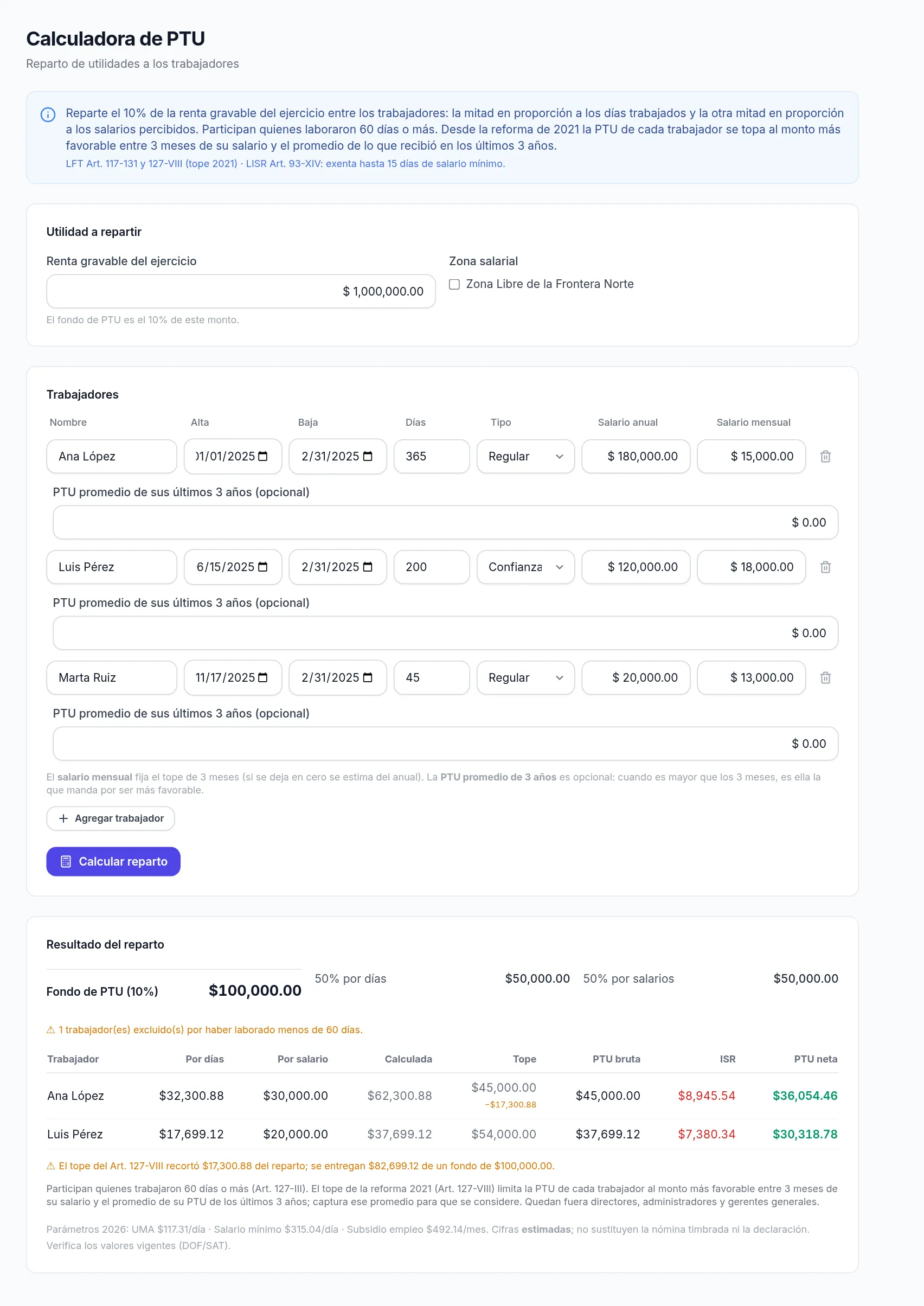Open calendar picker for Ana López Baja date

pyautogui.click(x=368, y=456)
